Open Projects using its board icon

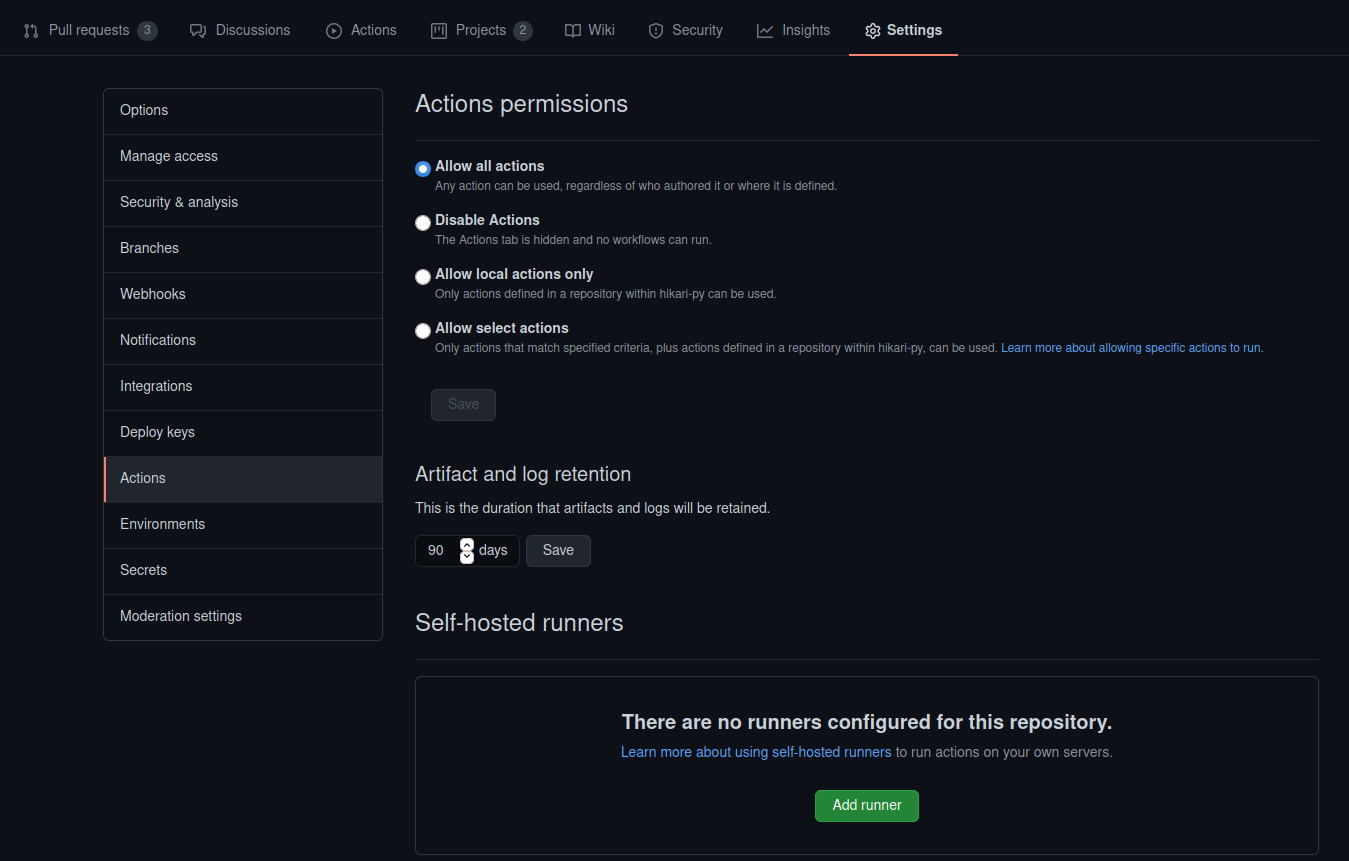(439, 30)
